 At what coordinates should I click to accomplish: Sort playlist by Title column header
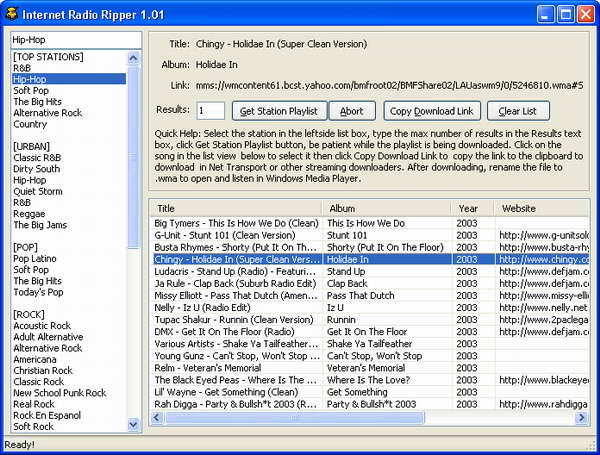(x=236, y=209)
